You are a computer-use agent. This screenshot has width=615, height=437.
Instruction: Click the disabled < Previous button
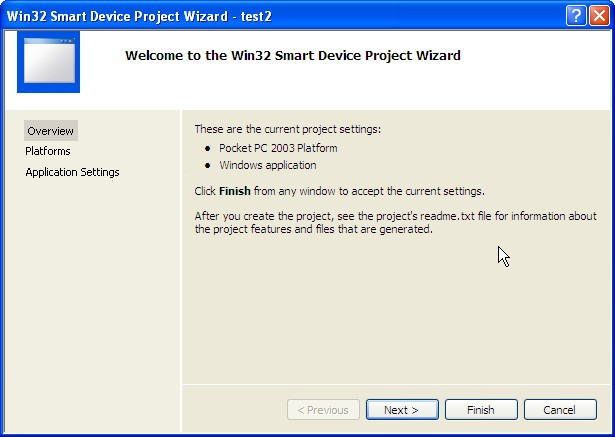(x=324, y=410)
